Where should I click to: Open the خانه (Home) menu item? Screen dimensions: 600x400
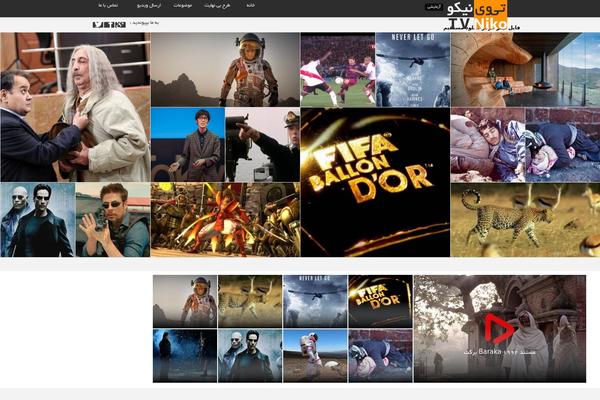[251, 5]
